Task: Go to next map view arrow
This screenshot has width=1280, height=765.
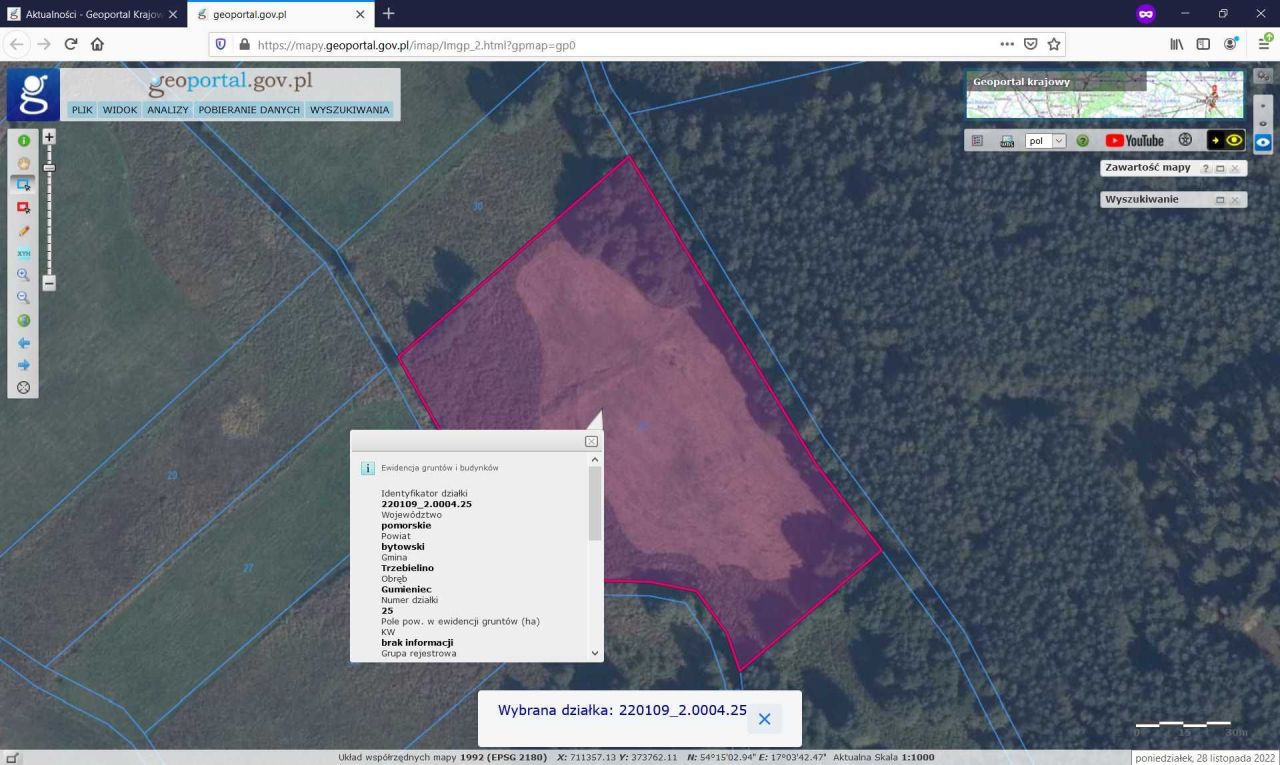Action: click(x=24, y=365)
